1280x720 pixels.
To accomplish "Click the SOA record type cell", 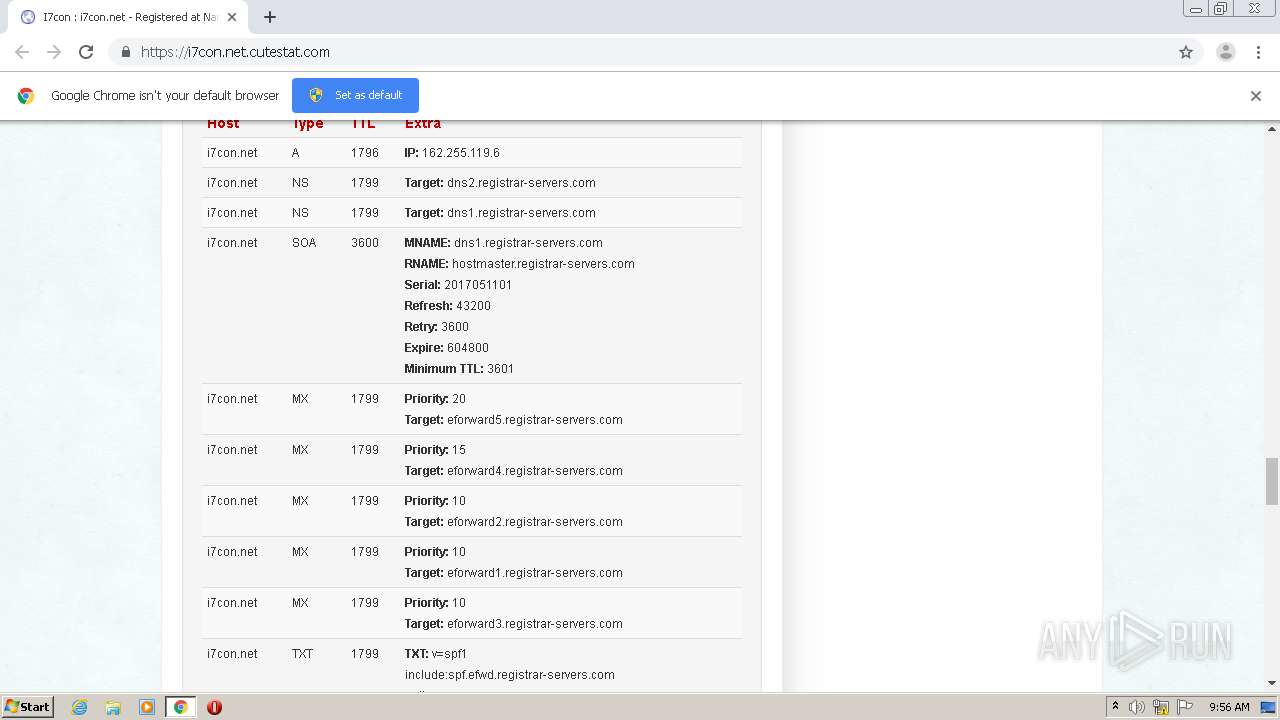I will [304, 243].
